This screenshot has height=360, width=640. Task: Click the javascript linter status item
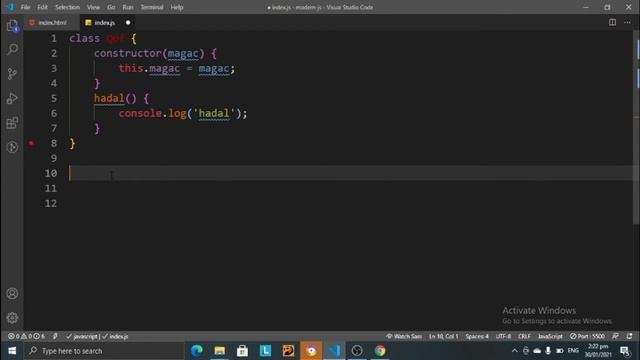tap(82, 336)
